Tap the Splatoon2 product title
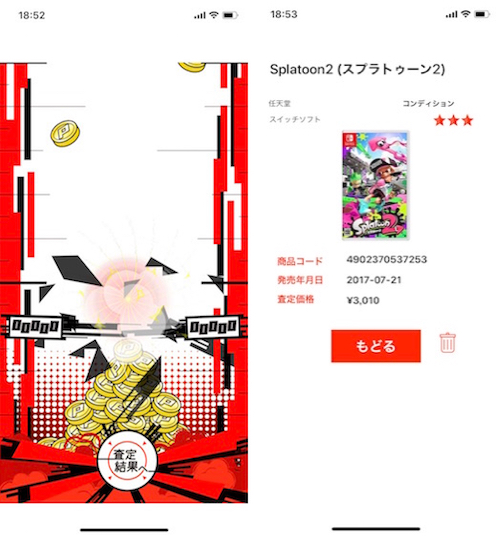500x537 pixels. coord(357,70)
